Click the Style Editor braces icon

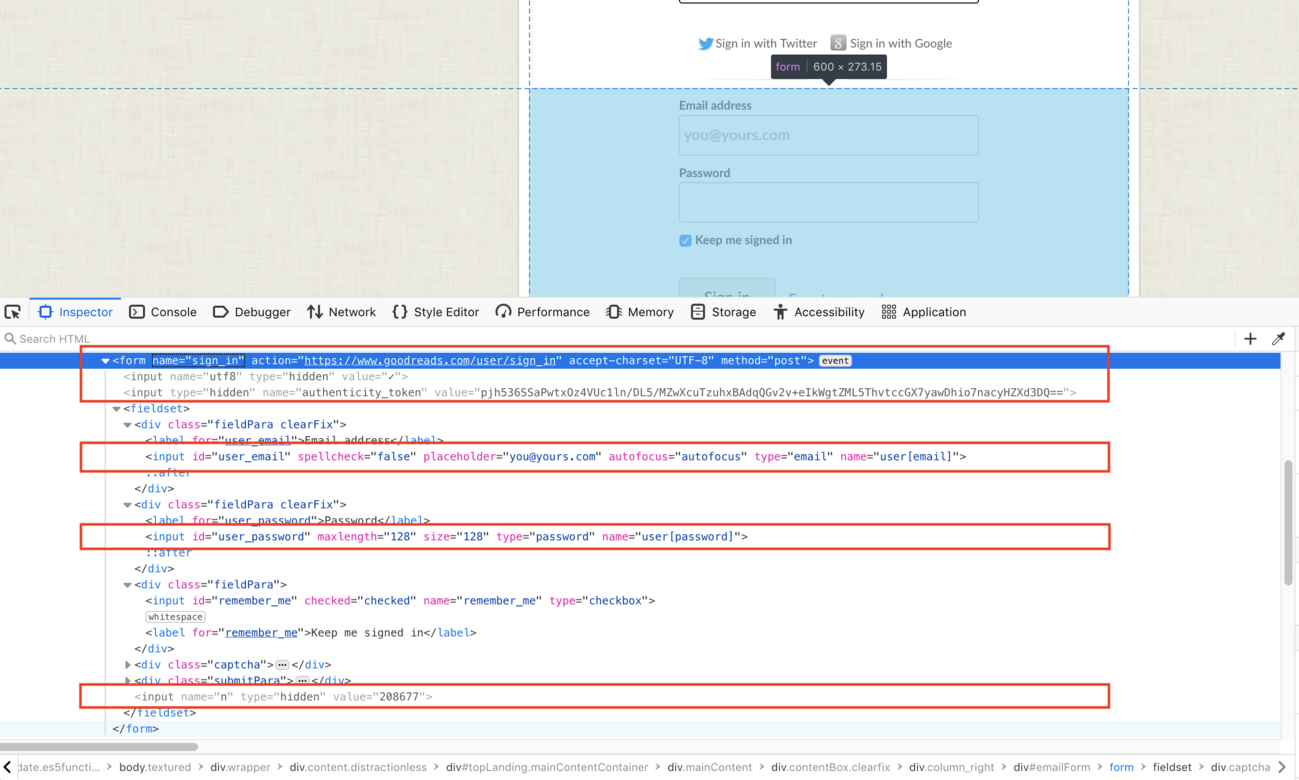(x=400, y=312)
